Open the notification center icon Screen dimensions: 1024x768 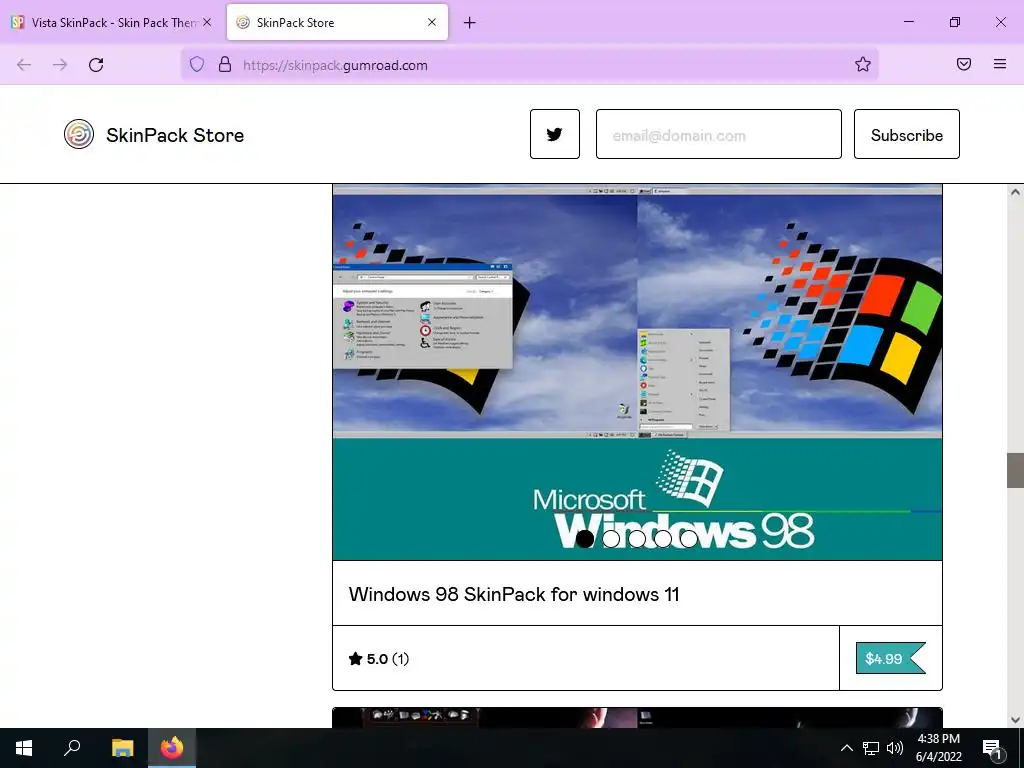[993, 748]
